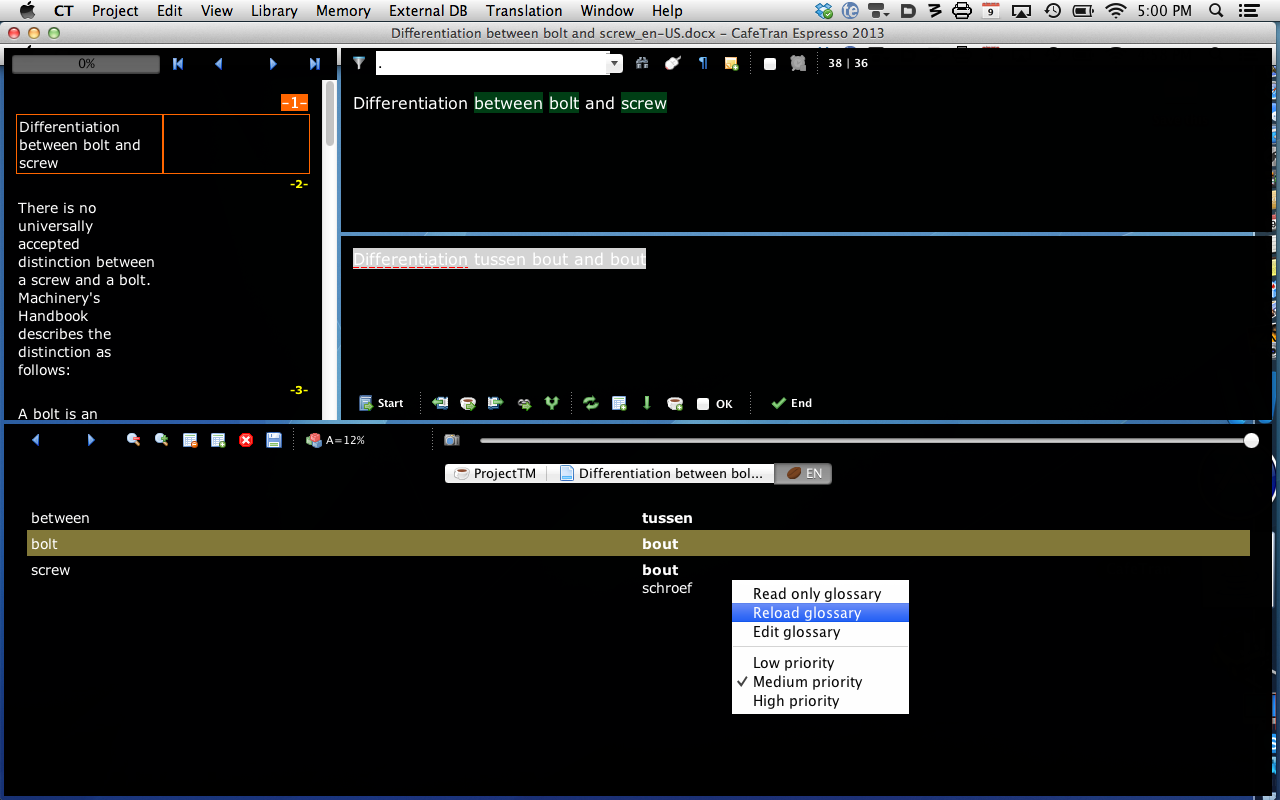
Task: Click the filter funnel icon
Action: click(x=359, y=63)
